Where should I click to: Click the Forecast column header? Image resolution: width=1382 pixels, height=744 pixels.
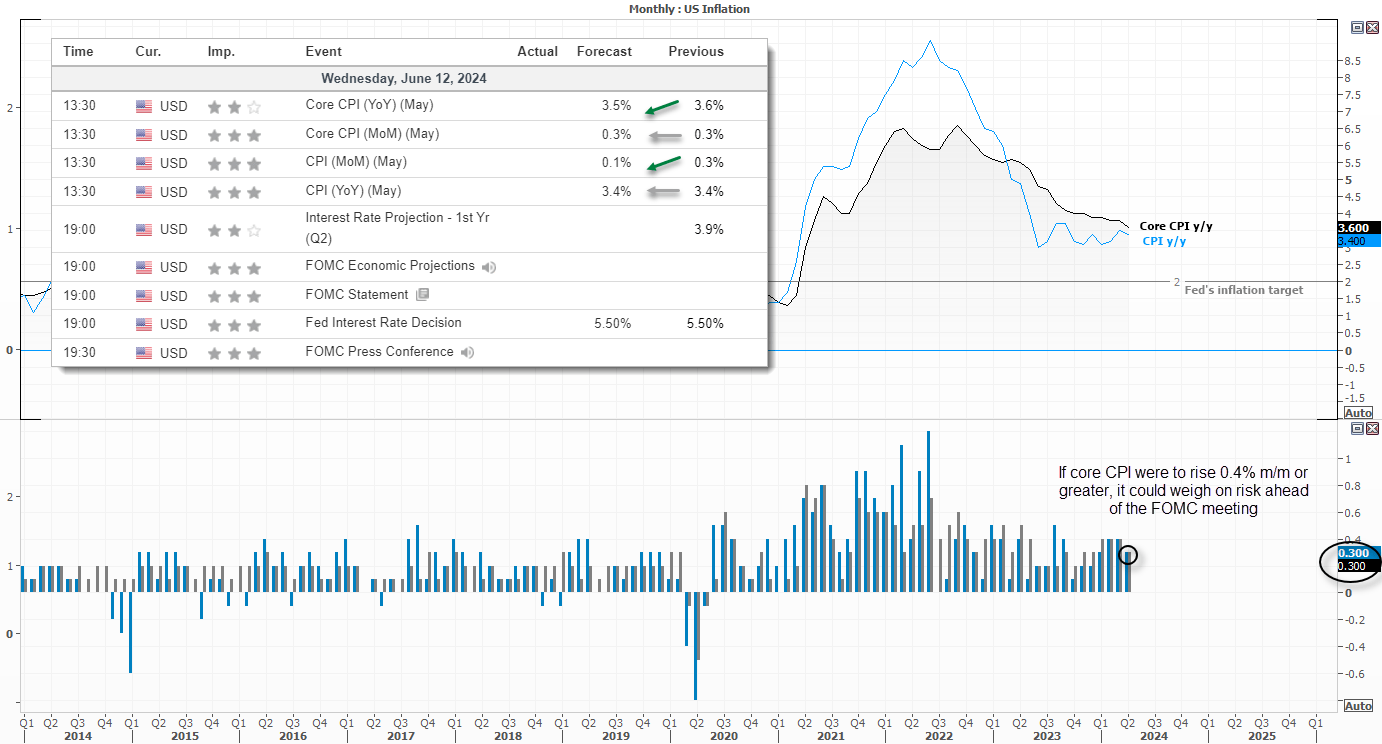pyautogui.click(x=604, y=52)
